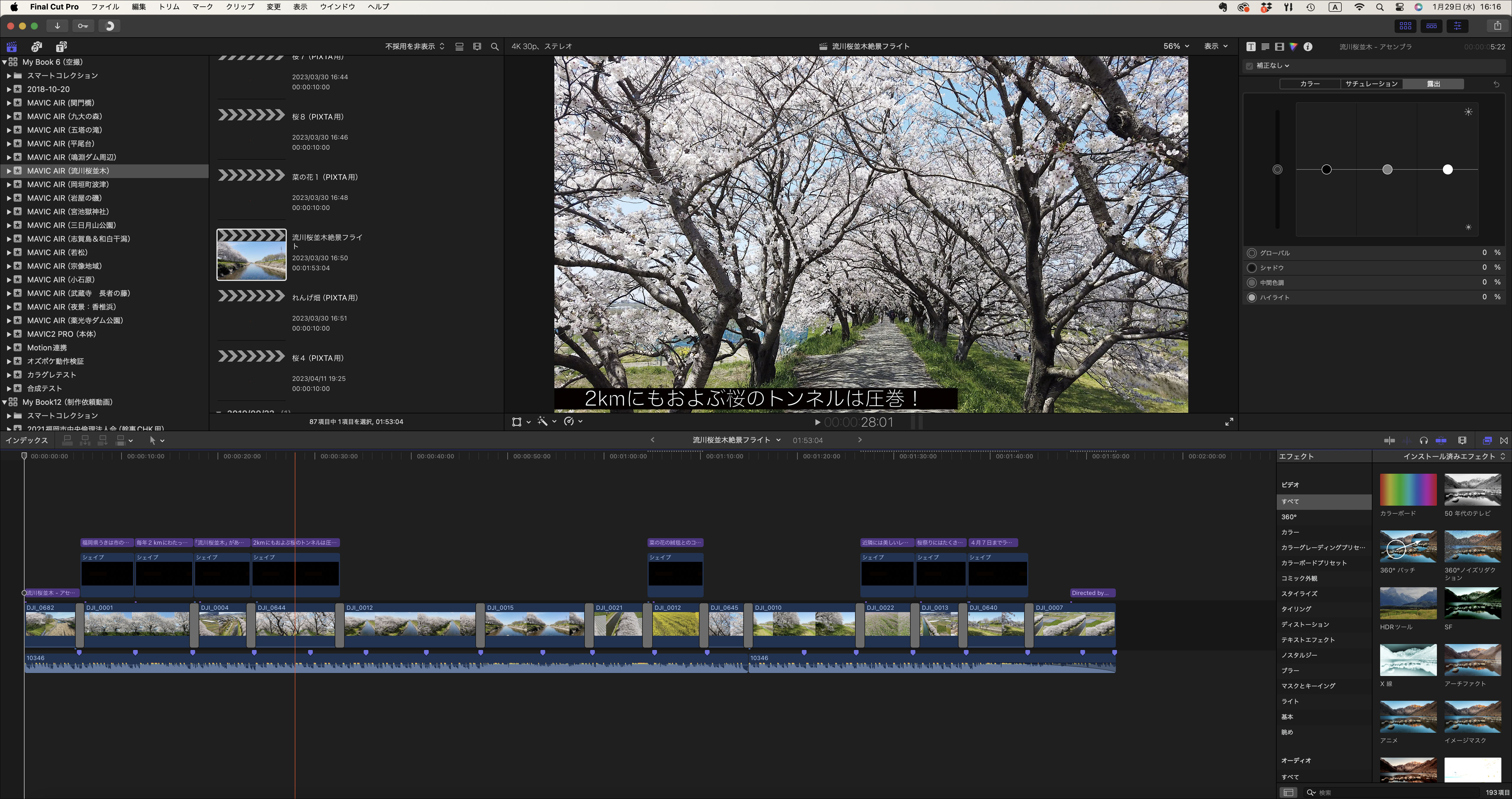Append clip to storyline button
The height and width of the screenshot is (799, 1512).
(103, 440)
